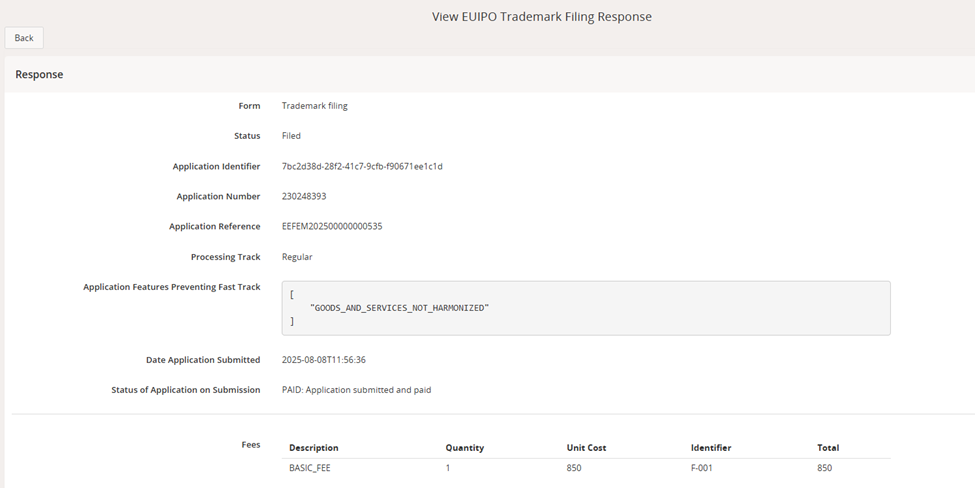Click the 'Processing Track' field label
975x488 pixels.
[226, 257]
